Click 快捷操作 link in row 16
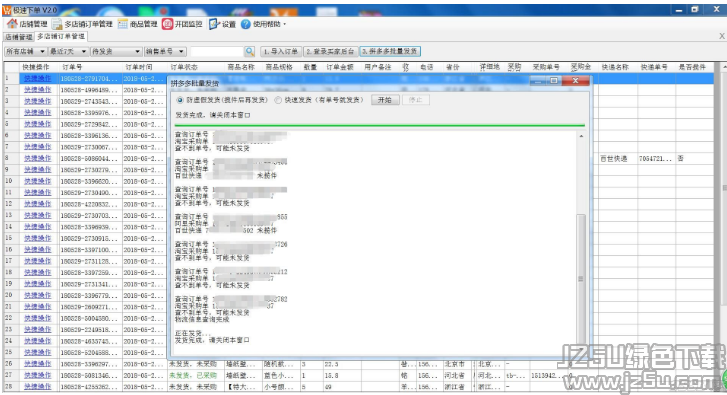727x395 pixels. tap(38, 249)
